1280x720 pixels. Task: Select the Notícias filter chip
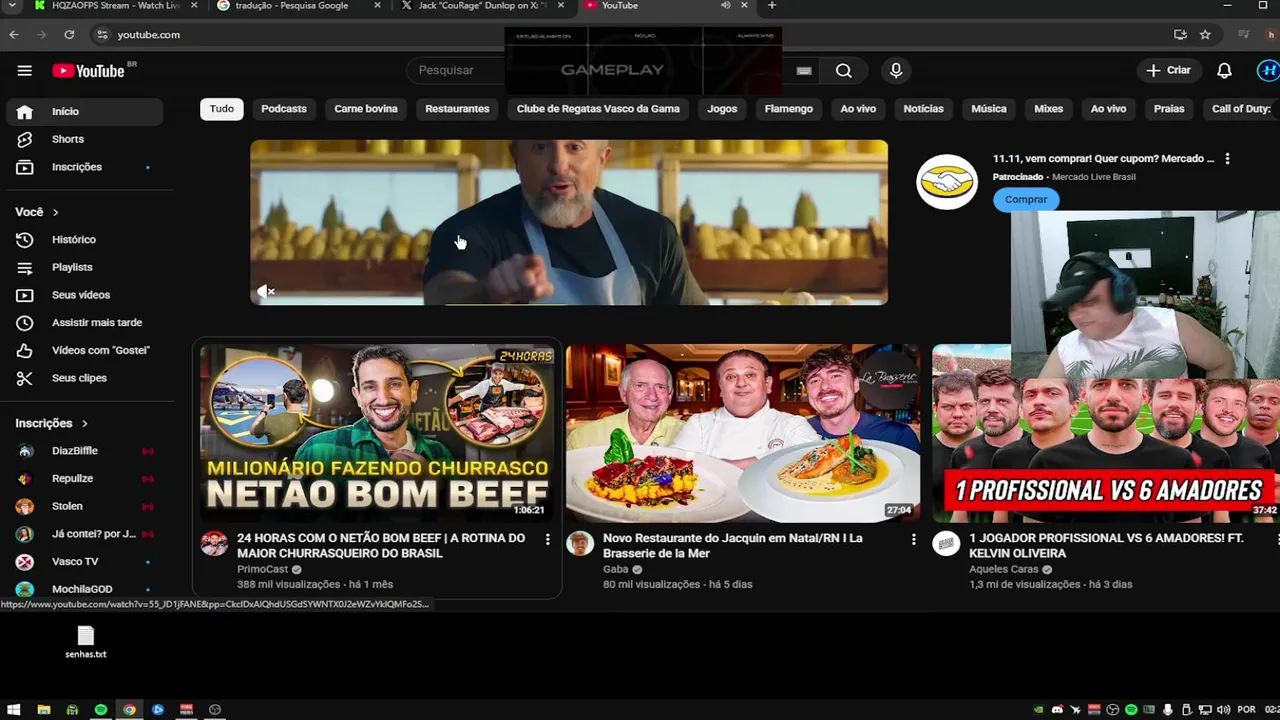click(x=923, y=109)
